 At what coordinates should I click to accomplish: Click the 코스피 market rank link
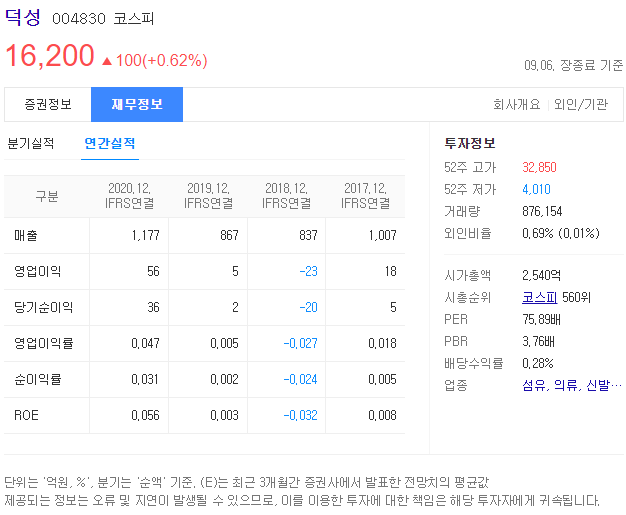[539, 297]
